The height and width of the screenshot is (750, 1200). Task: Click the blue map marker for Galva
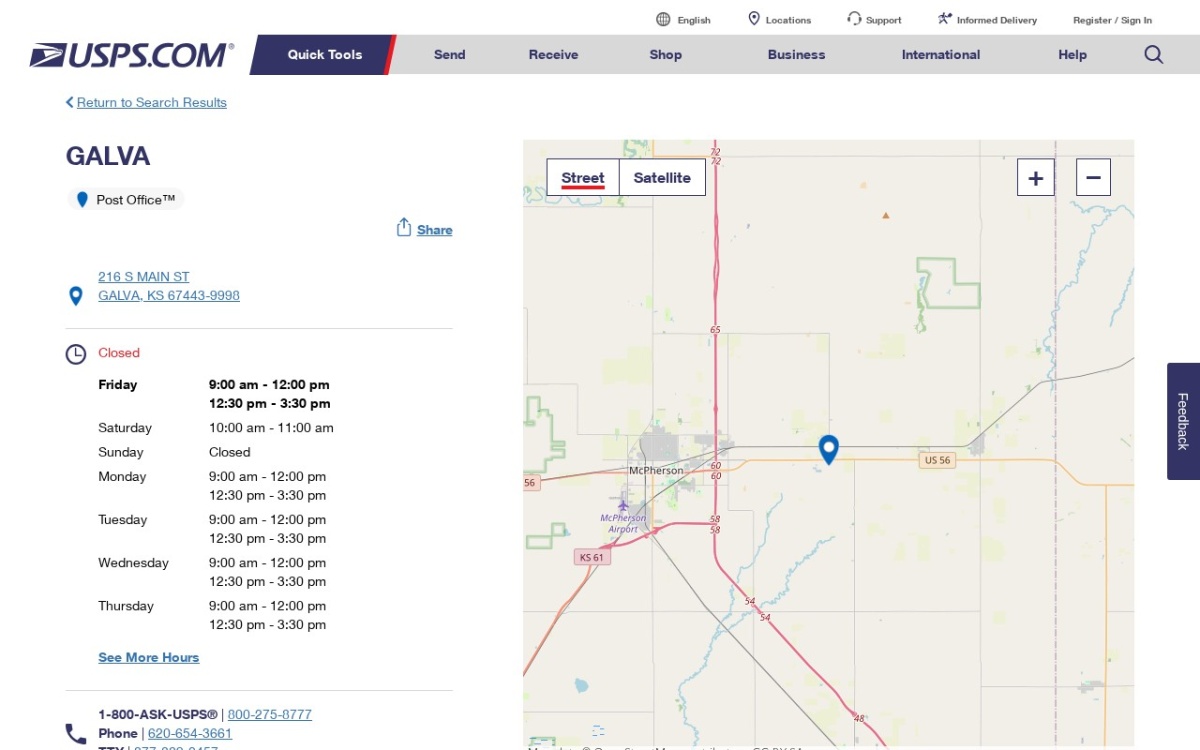click(x=828, y=450)
